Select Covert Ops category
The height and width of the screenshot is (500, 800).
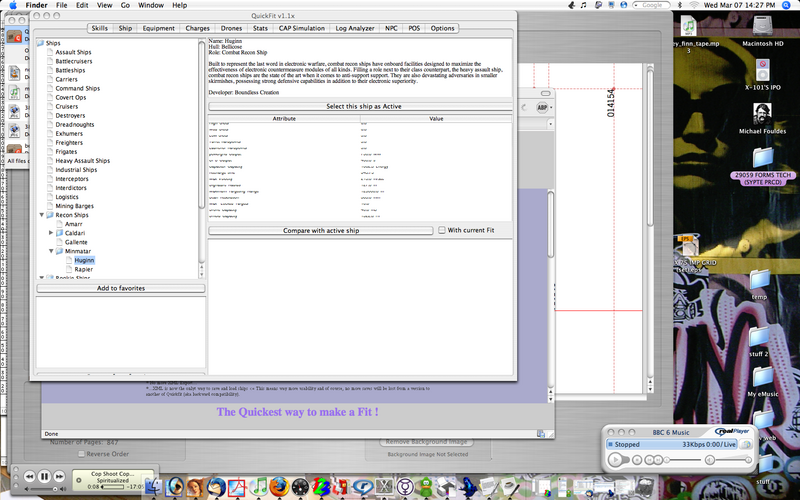pos(71,97)
